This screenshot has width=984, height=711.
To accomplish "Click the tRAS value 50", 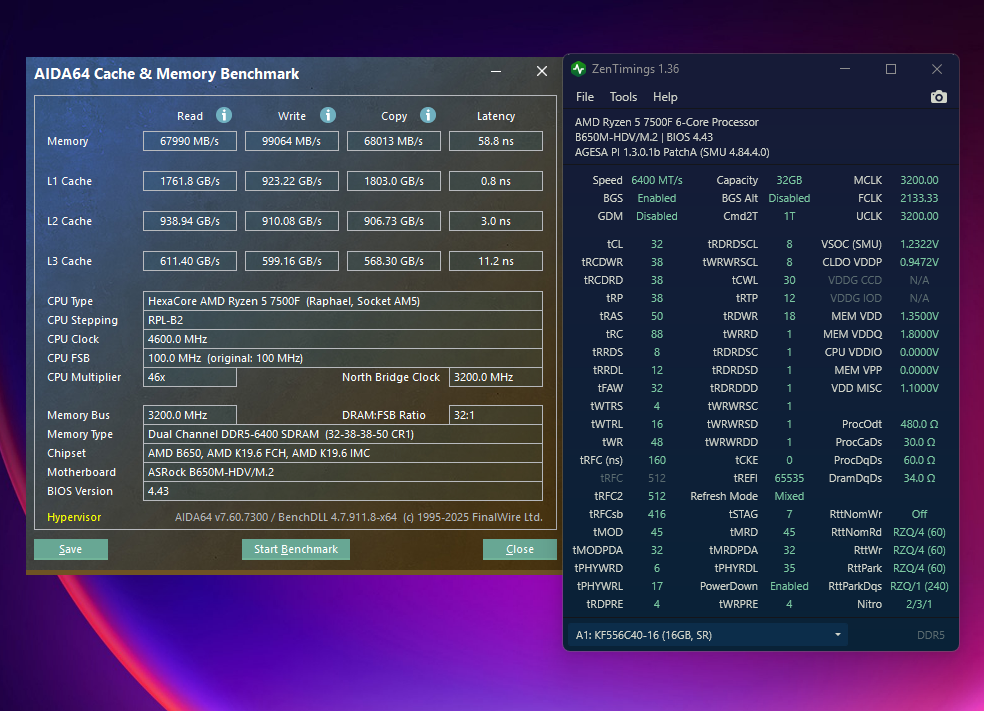I will click(656, 316).
